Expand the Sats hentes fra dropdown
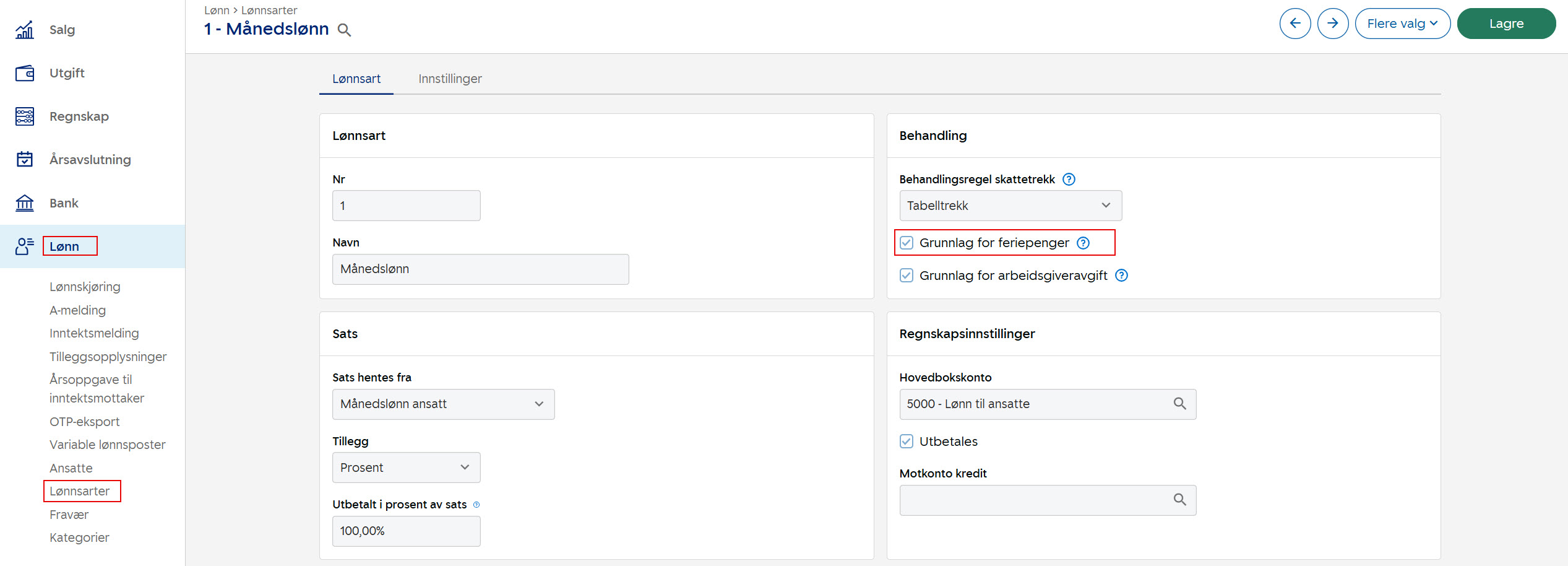The width and height of the screenshot is (1568, 566). (x=443, y=404)
